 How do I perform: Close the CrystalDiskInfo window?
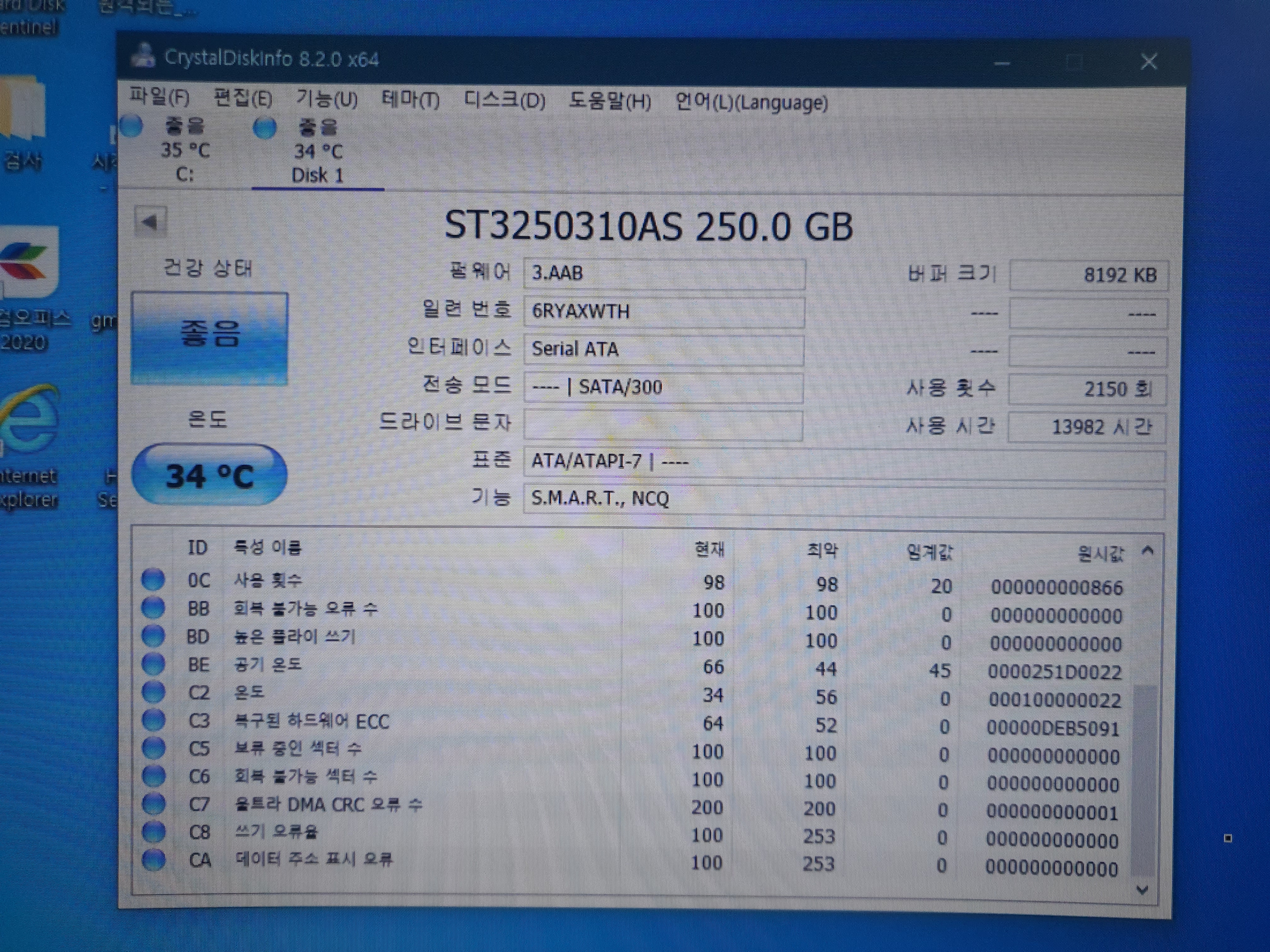[x=1149, y=62]
